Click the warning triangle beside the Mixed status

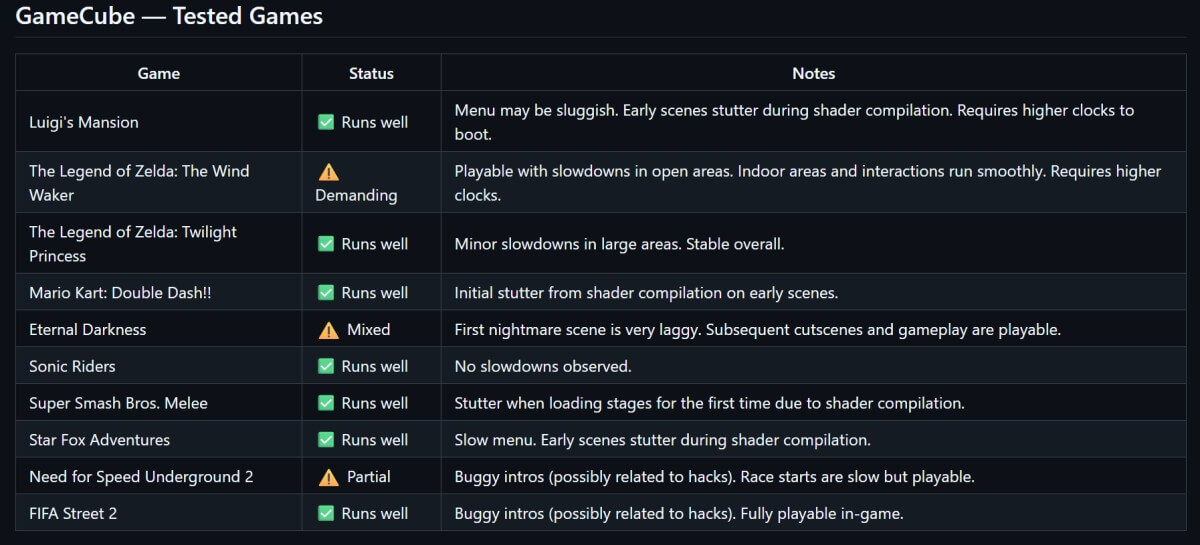328,330
